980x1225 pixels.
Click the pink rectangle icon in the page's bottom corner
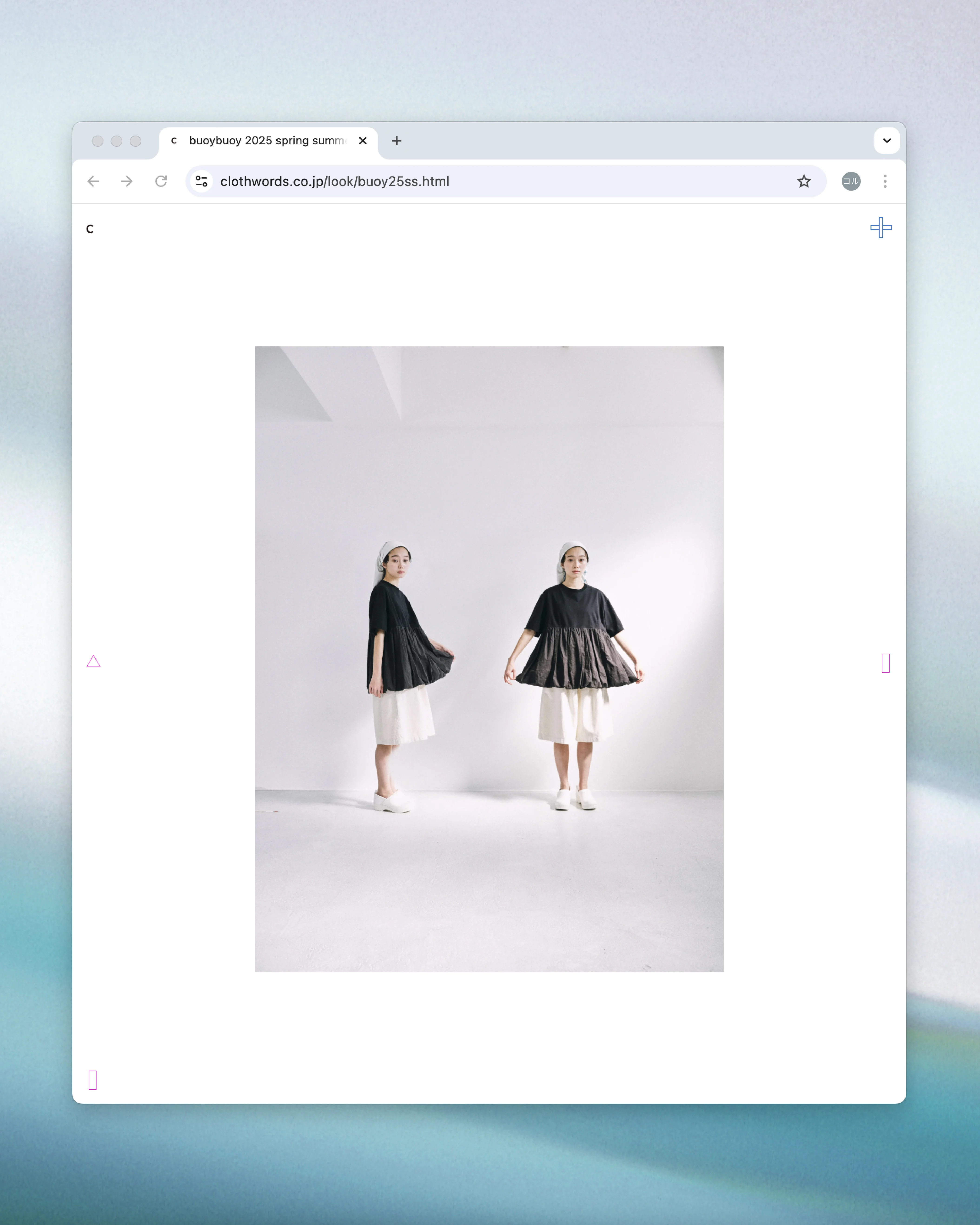coord(93,1080)
